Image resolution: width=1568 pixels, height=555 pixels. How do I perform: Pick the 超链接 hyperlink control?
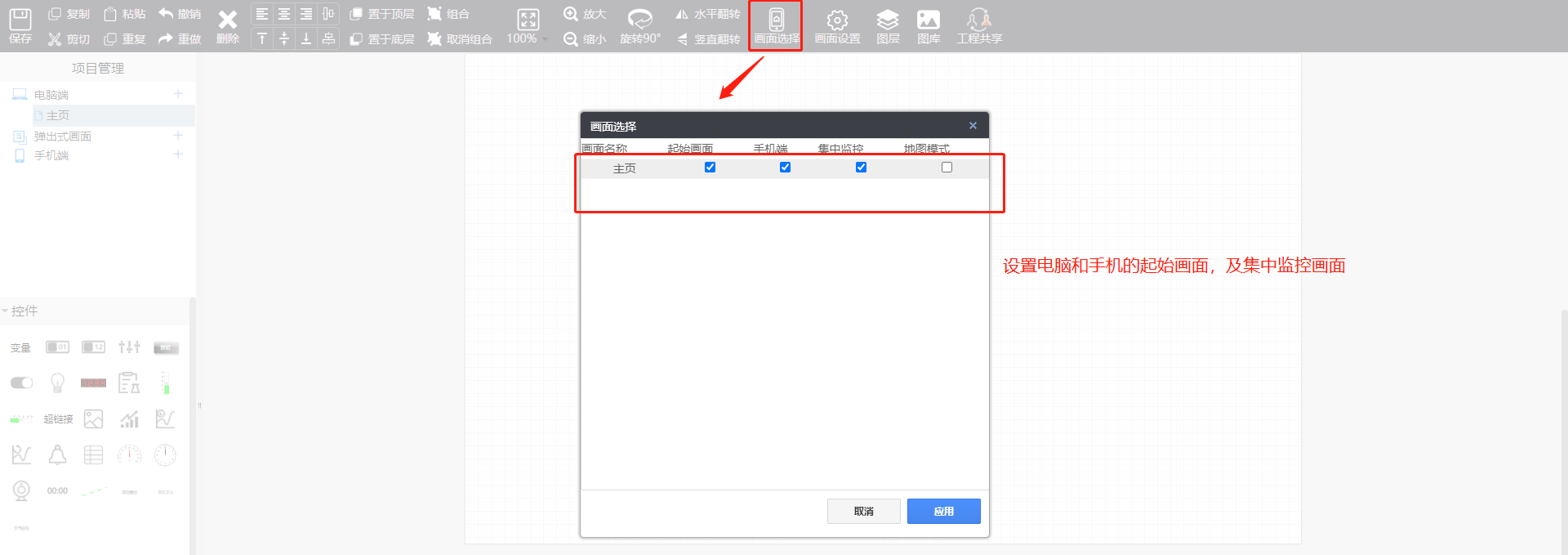click(x=58, y=418)
